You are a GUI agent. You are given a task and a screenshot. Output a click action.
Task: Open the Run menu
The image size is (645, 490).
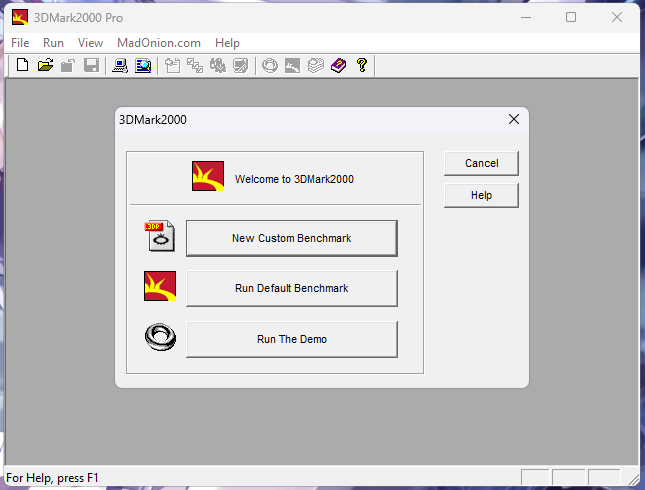click(53, 43)
